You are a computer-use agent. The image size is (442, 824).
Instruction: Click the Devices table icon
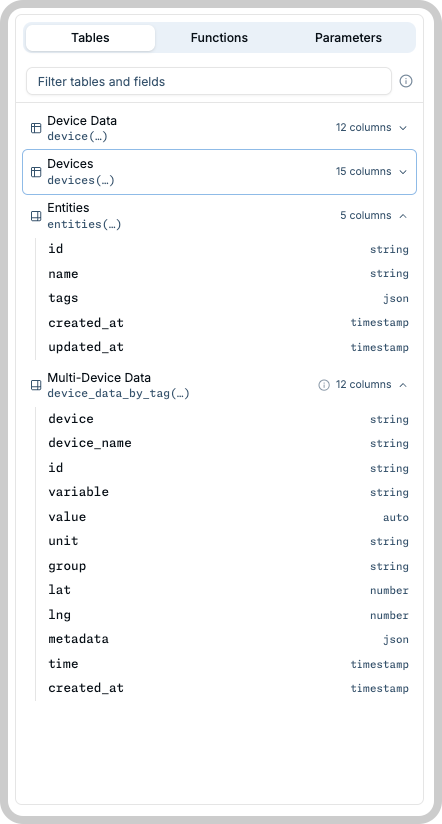[x=36, y=172]
